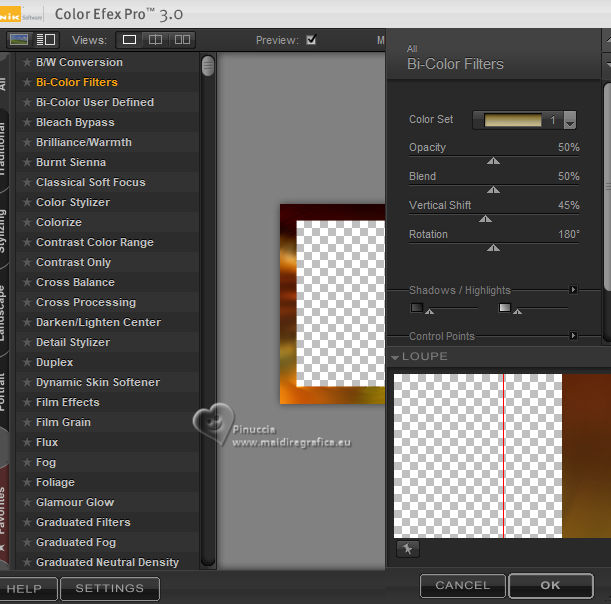This screenshot has height=604, width=611.
Task: Select the Darken/Lighten Center filter
Action: [x=98, y=322]
